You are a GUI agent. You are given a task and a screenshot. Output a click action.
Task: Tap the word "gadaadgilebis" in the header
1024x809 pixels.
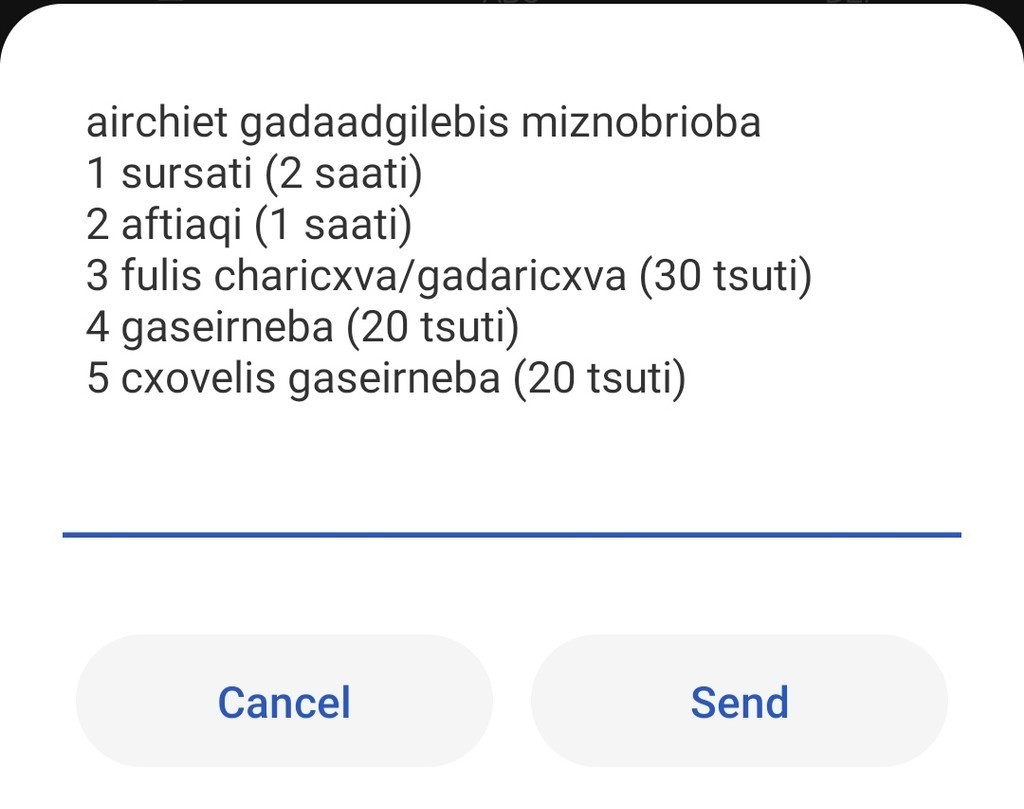tap(376, 123)
